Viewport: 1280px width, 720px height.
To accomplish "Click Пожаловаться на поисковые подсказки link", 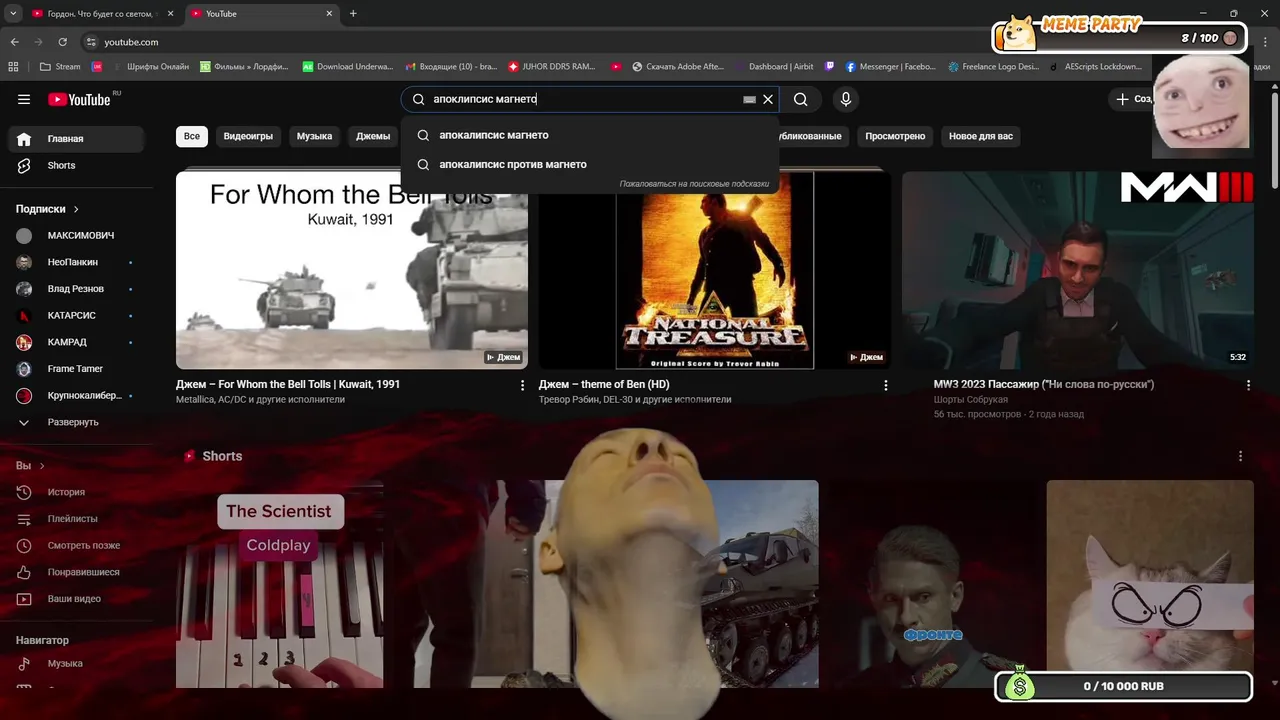I will (x=694, y=184).
